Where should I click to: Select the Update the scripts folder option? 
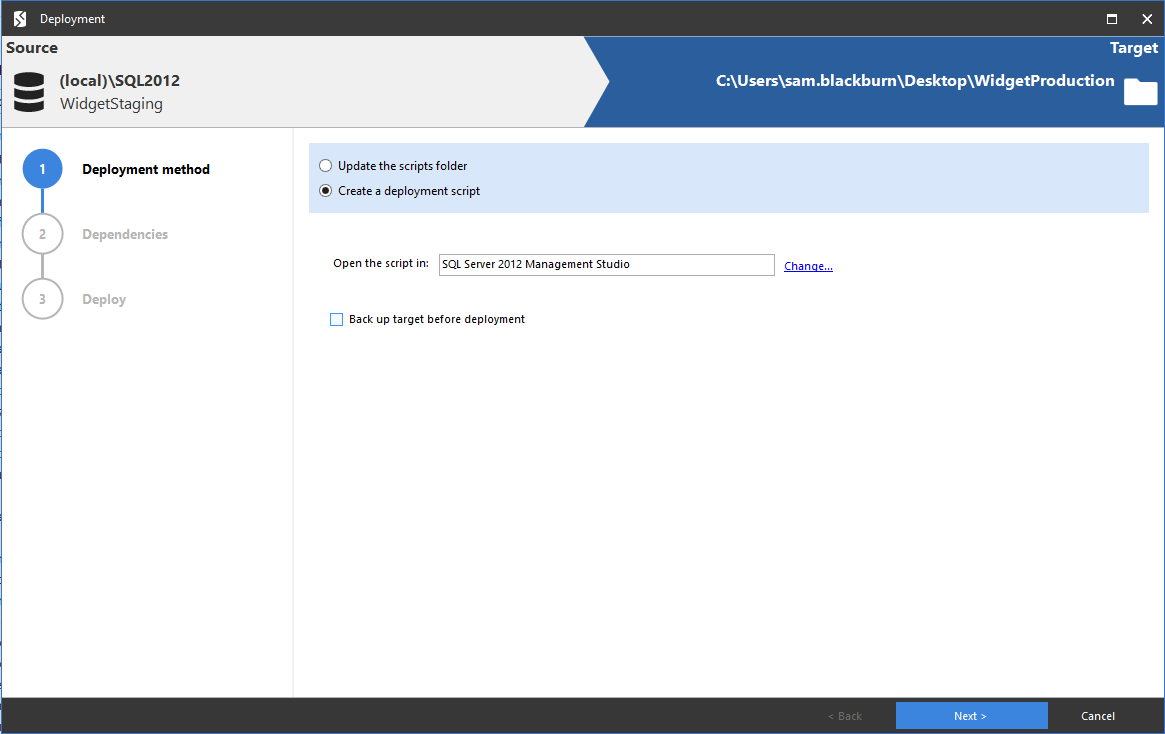(325, 165)
